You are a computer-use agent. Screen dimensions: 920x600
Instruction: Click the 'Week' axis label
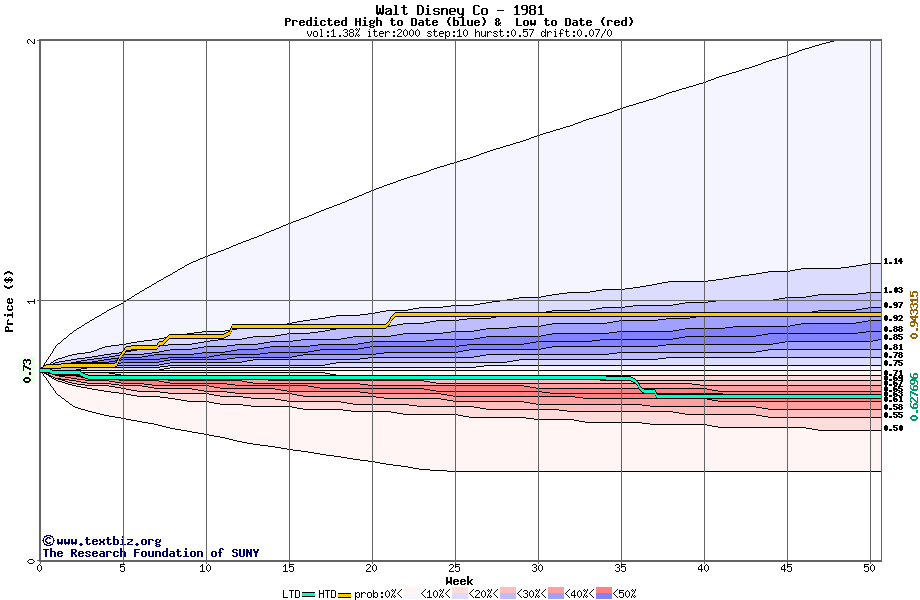(459, 581)
